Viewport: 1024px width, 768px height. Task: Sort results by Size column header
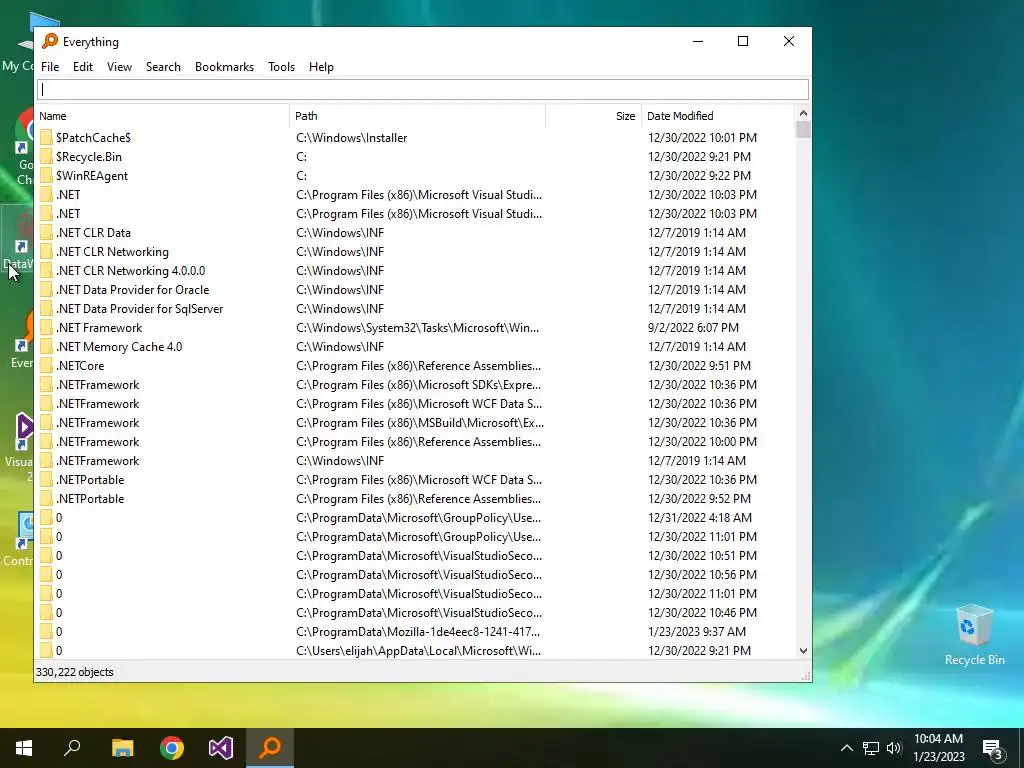[593, 116]
